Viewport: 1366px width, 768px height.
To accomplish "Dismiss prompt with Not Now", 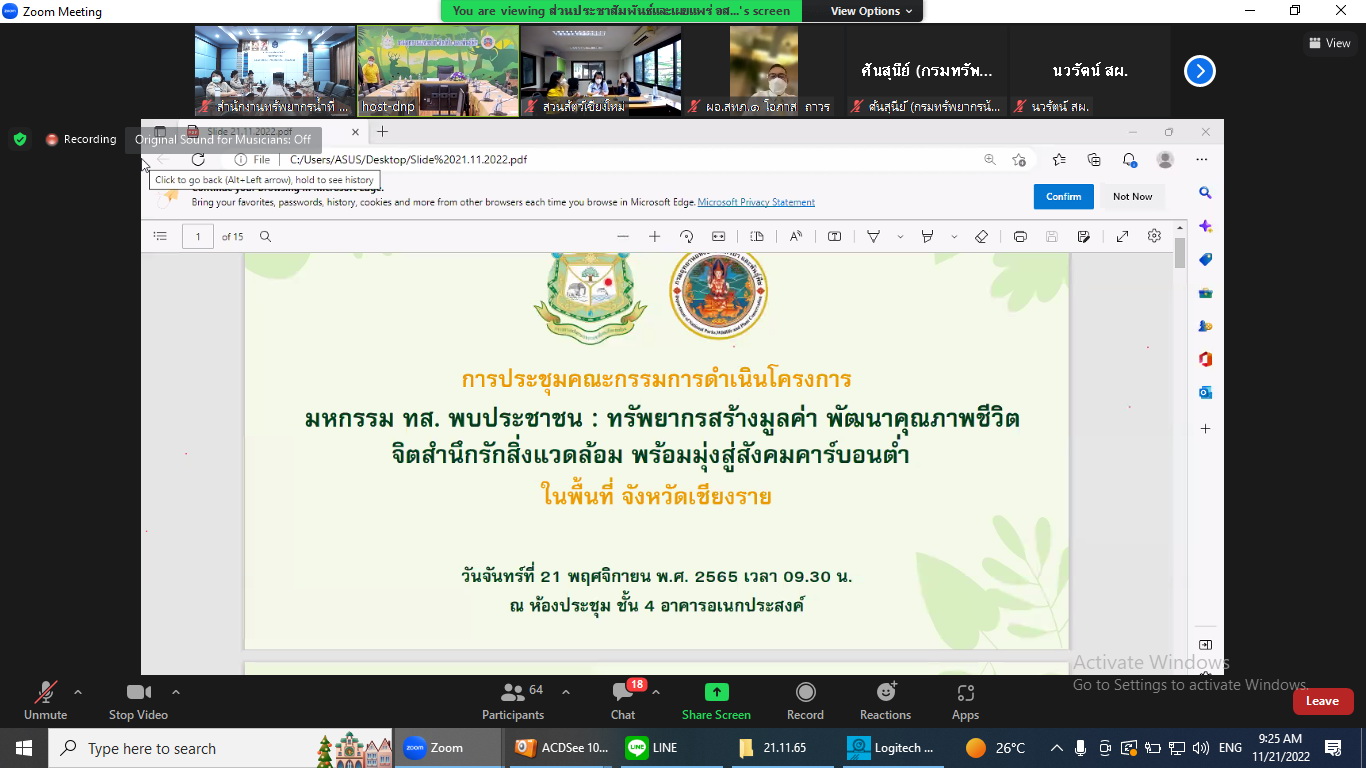I will [1132, 197].
